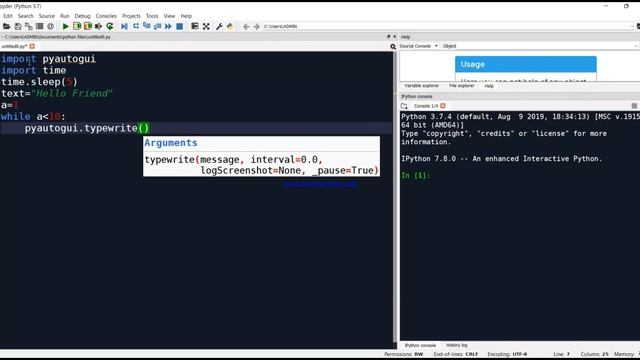Screen dimensions: 640x360
Task: Re-run the last script
Action: (x=110, y=26)
